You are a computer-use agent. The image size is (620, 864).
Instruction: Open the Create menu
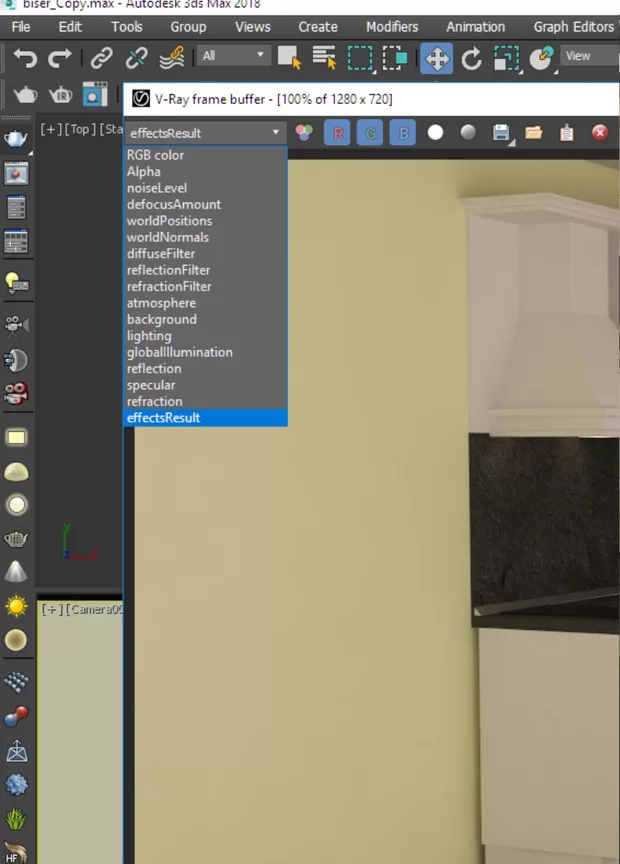coord(318,27)
